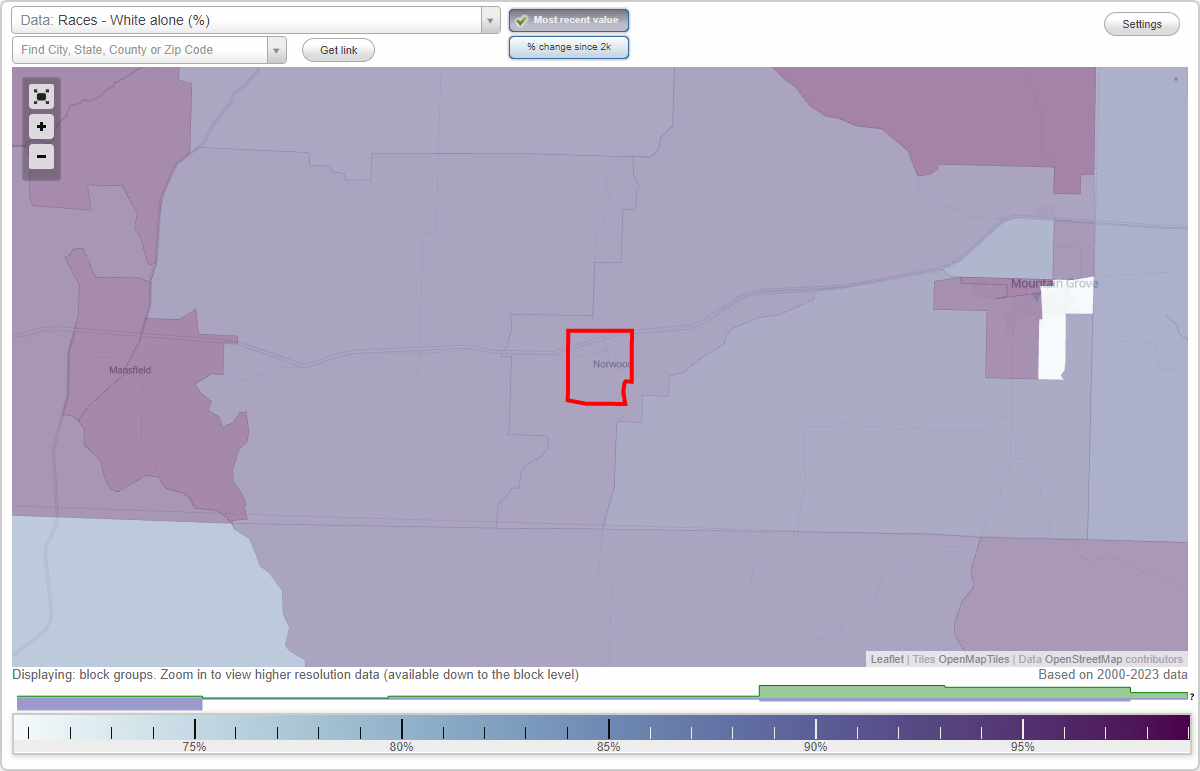Zoom out using the minus icon
The height and width of the screenshot is (771, 1200).
tap(41, 157)
